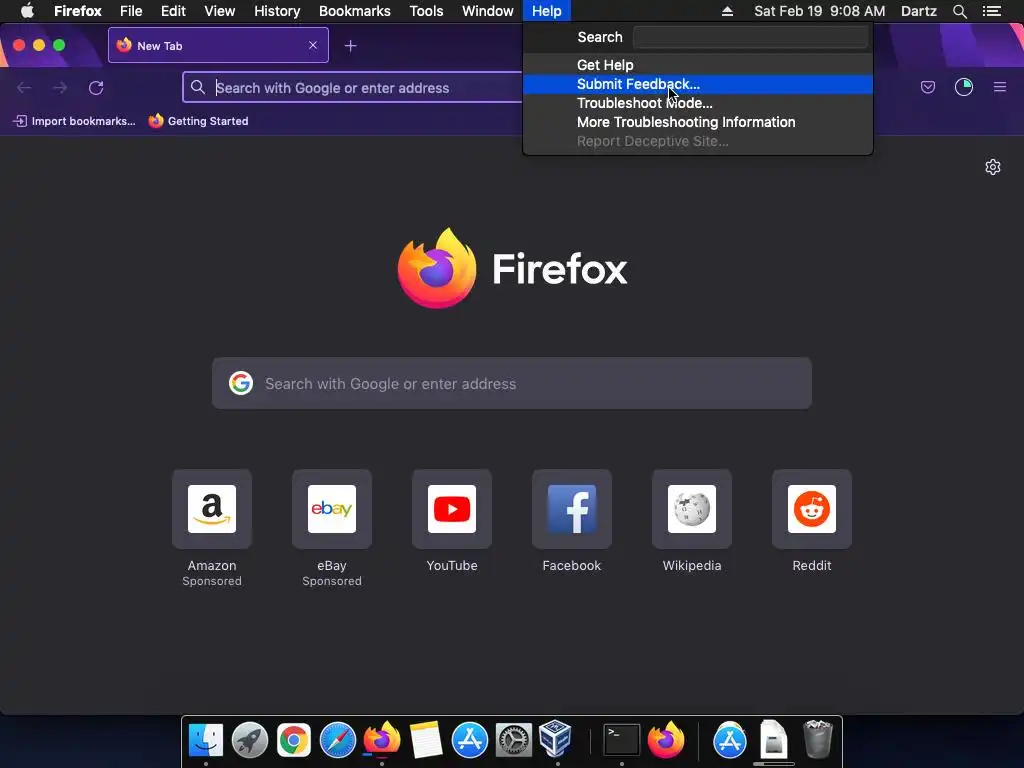This screenshot has height=768, width=1024.
Task: Click the Firefox account avatar icon
Action: tap(964, 87)
